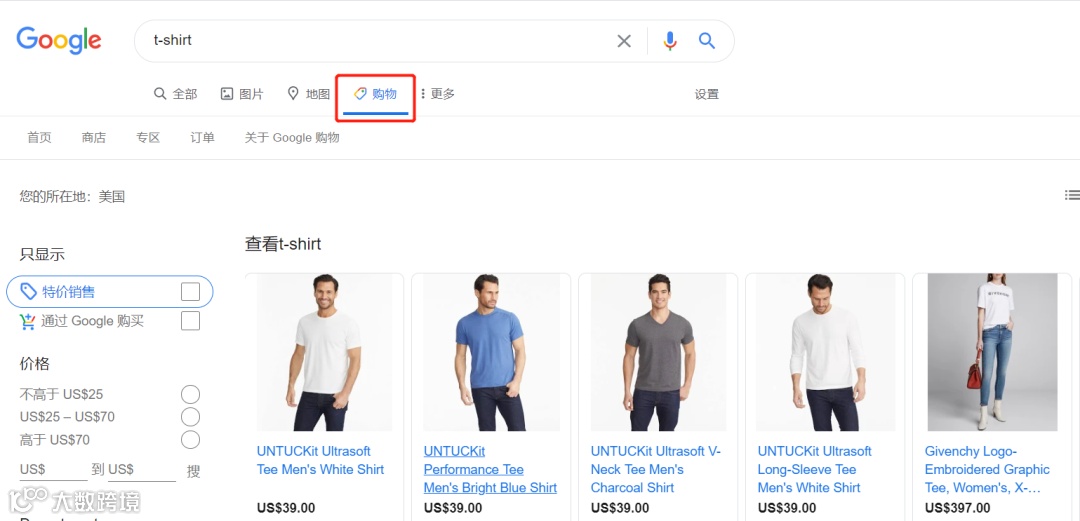Click the t-shirt search input field
1080x521 pixels.
(379, 41)
